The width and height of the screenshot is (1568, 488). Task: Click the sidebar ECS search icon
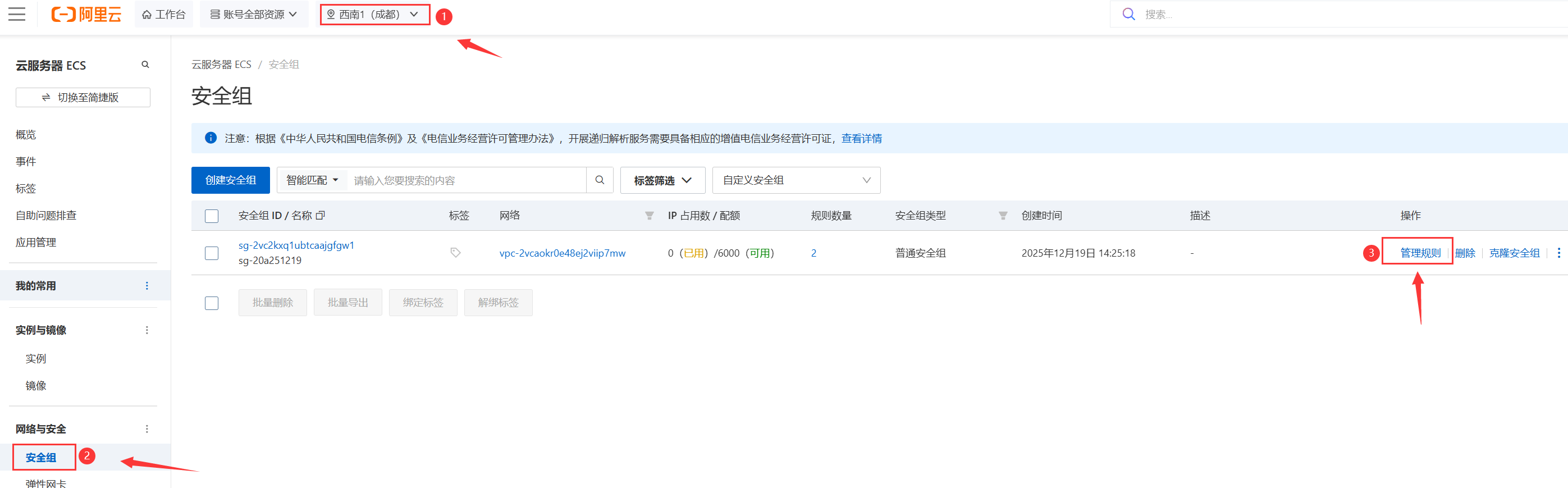click(x=145, y=65)
